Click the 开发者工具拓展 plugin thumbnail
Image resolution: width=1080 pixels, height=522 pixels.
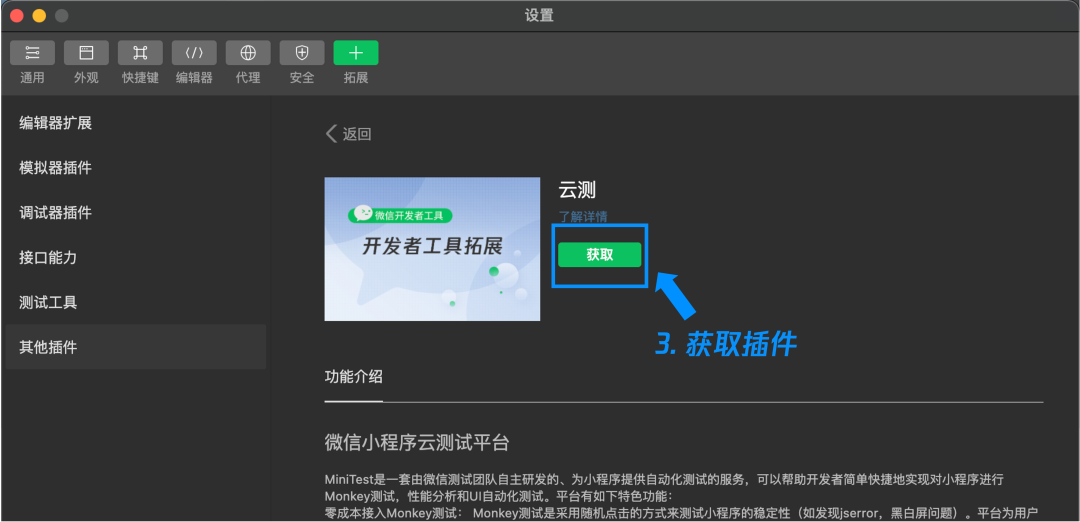tap(433, 249)
